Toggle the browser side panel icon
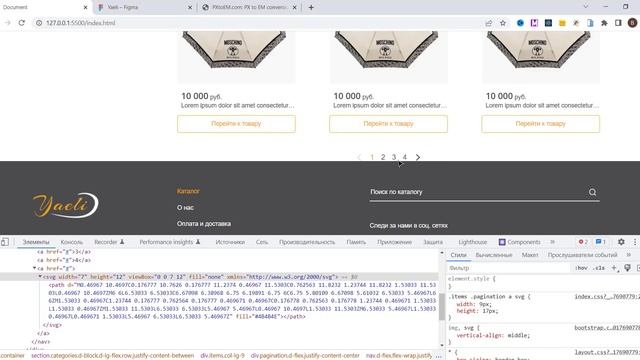This screenshot has height=360, width=640. point(618,23)
